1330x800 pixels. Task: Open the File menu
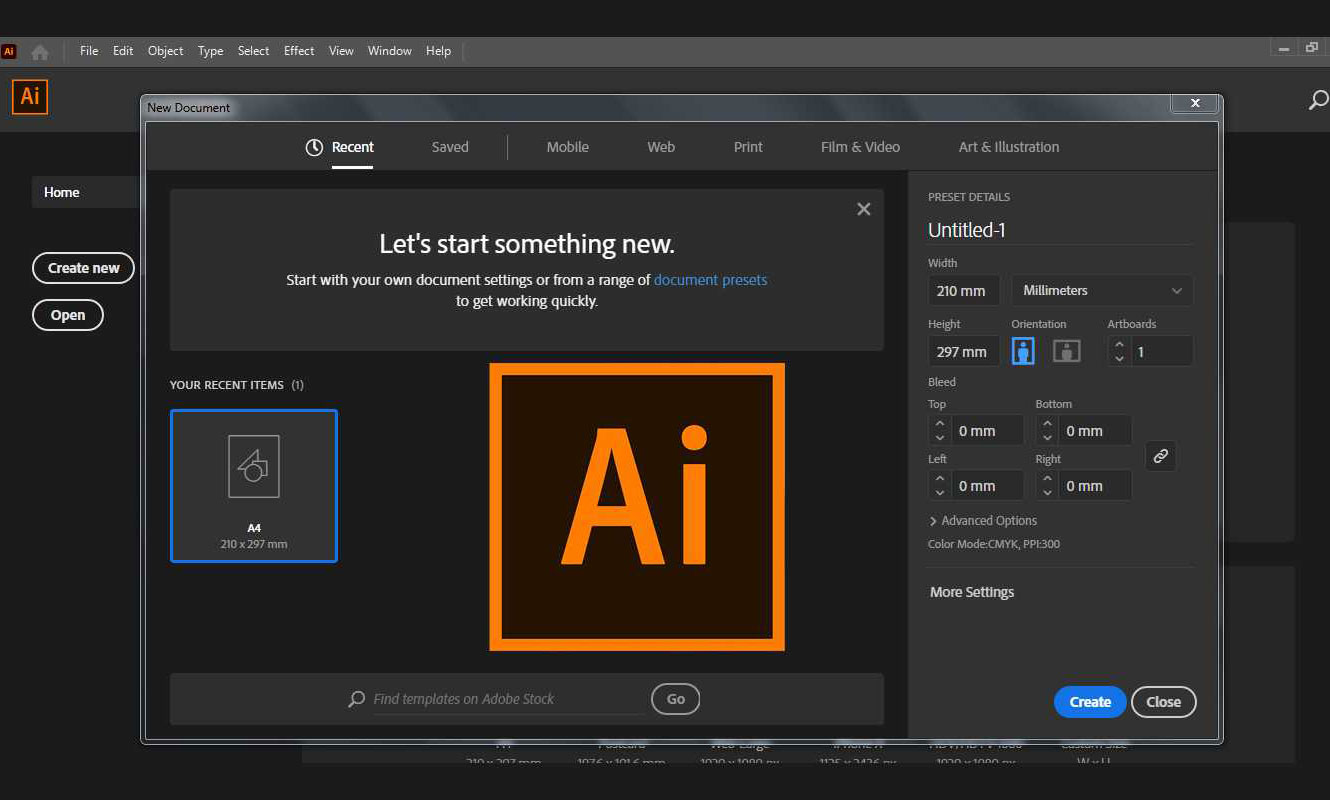pyautogui.click(x=89, y=51)
